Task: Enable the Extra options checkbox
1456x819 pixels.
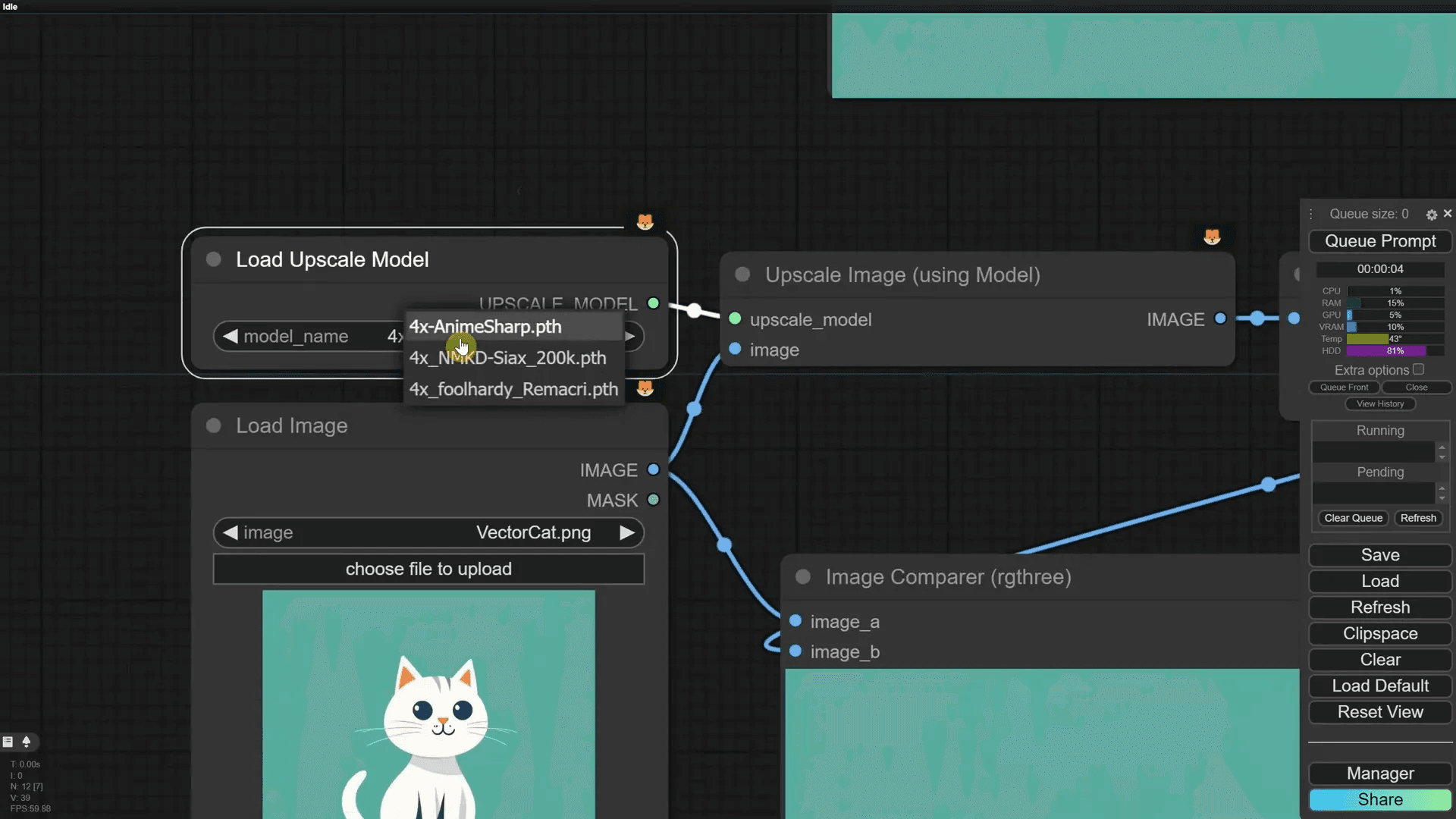Action: (1420, 369)
